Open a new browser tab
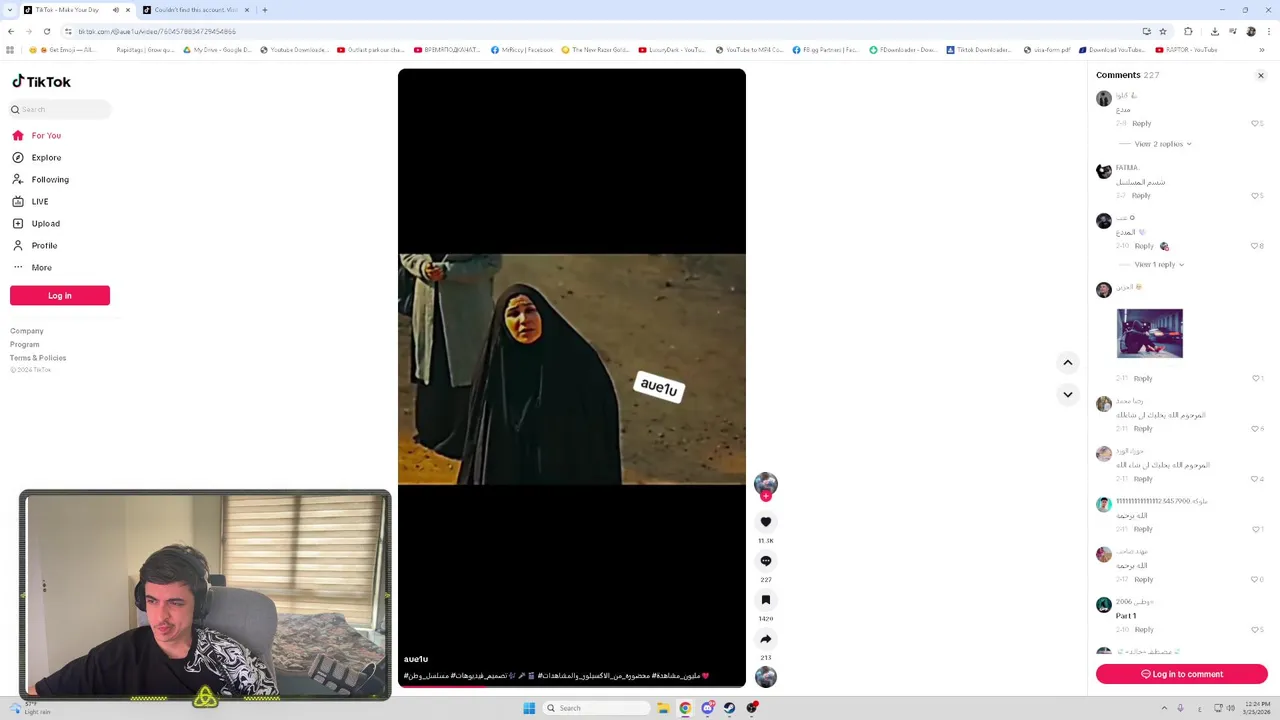This screenshot has height=720, width=1280. 265,10
